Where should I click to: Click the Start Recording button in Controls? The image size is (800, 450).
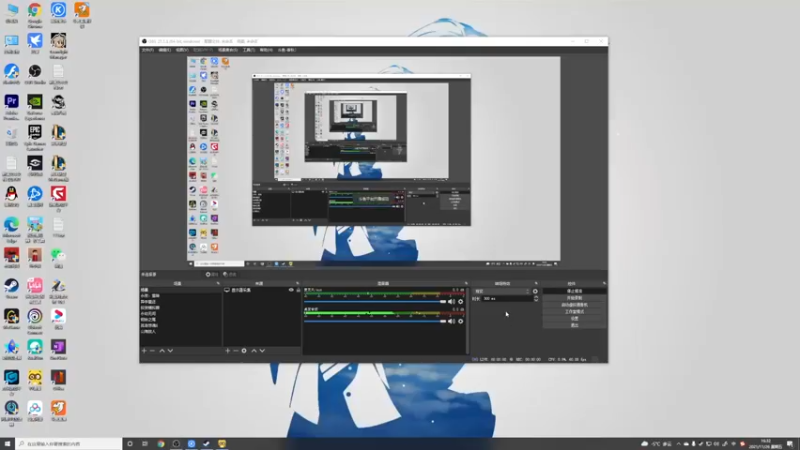tap(574, 298)
